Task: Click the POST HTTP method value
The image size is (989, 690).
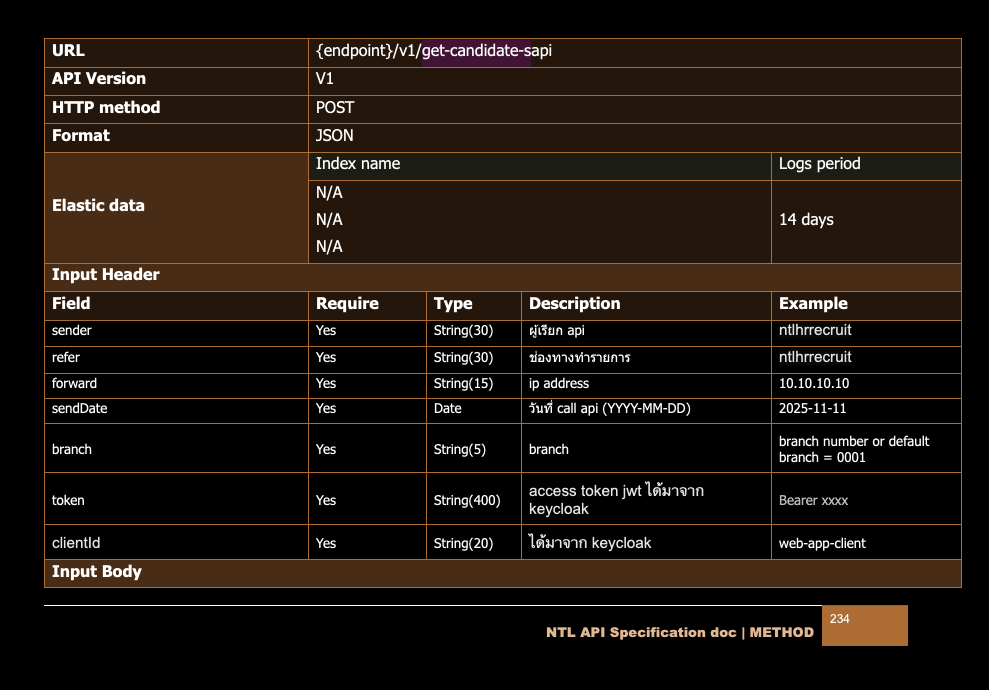Action: pos(335,107)
